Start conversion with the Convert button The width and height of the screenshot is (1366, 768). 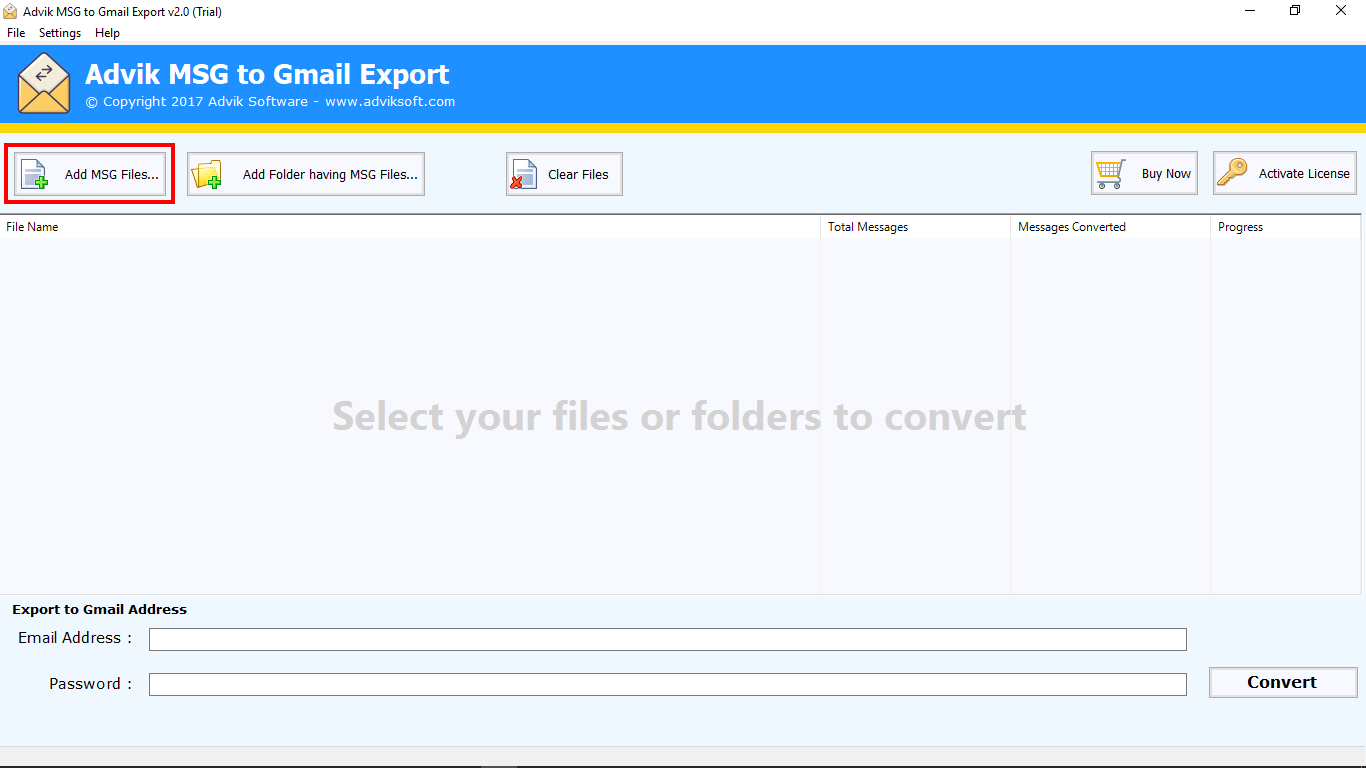pos(1283,682)
